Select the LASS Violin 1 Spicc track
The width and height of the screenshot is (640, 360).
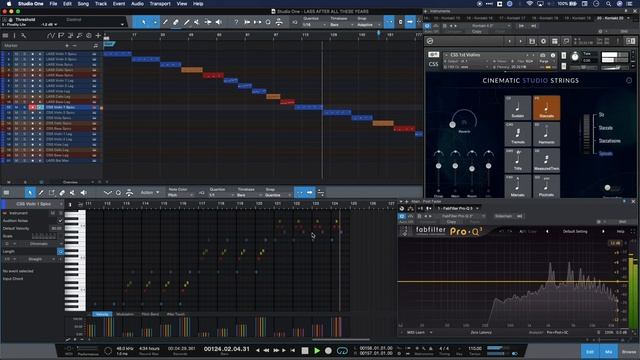pos(61,54)
